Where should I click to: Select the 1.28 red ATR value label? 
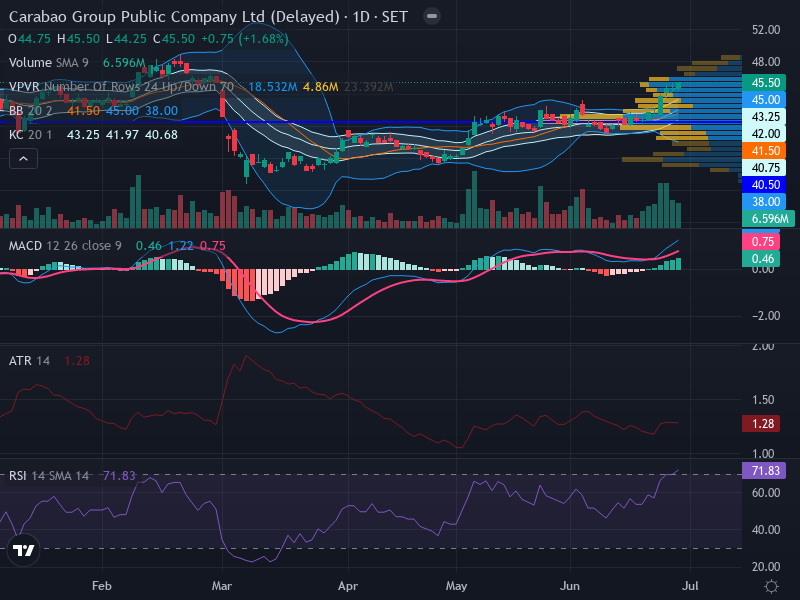coord(761,423)
